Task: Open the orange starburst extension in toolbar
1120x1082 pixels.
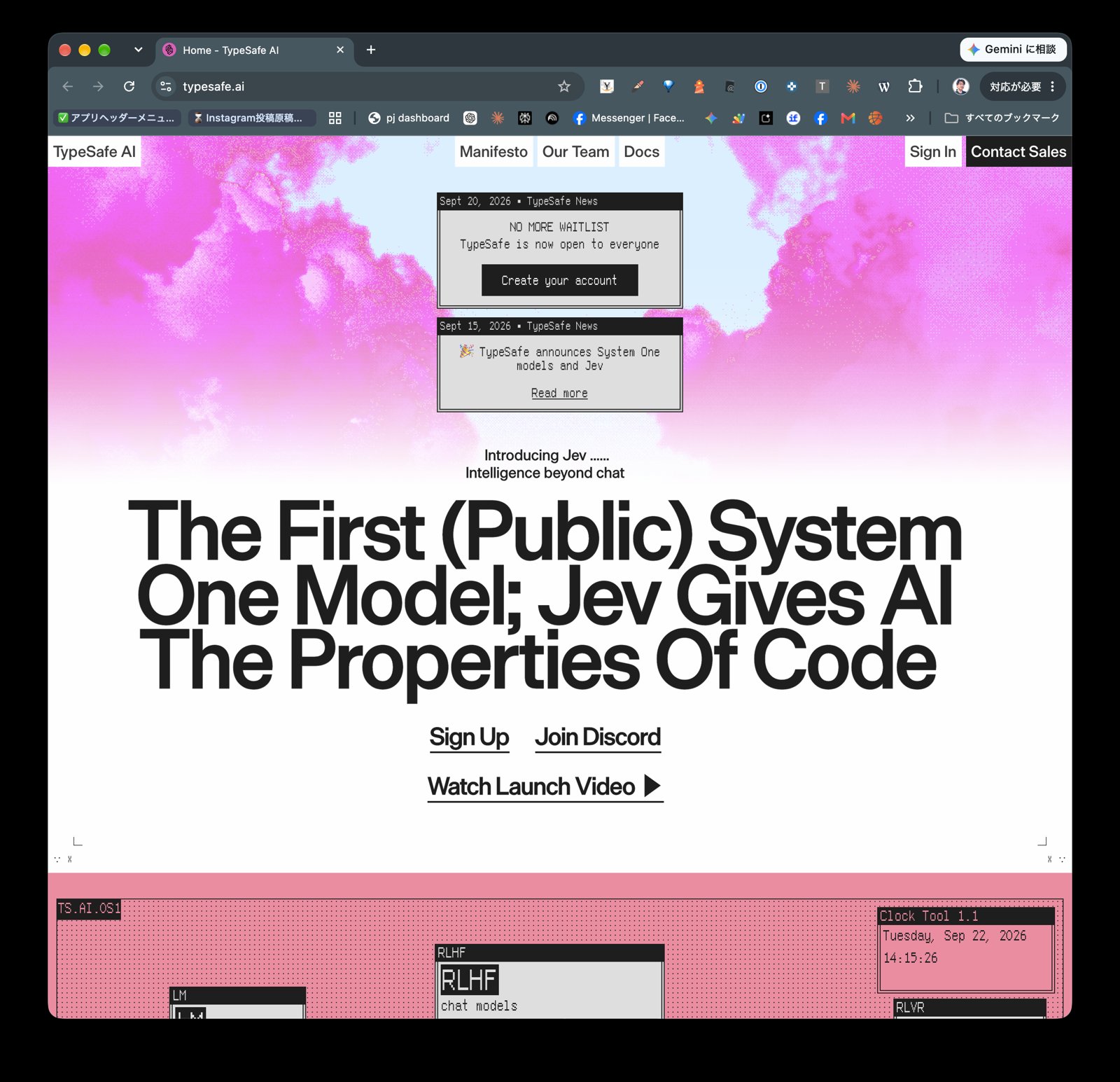Action: coord(853,86)
